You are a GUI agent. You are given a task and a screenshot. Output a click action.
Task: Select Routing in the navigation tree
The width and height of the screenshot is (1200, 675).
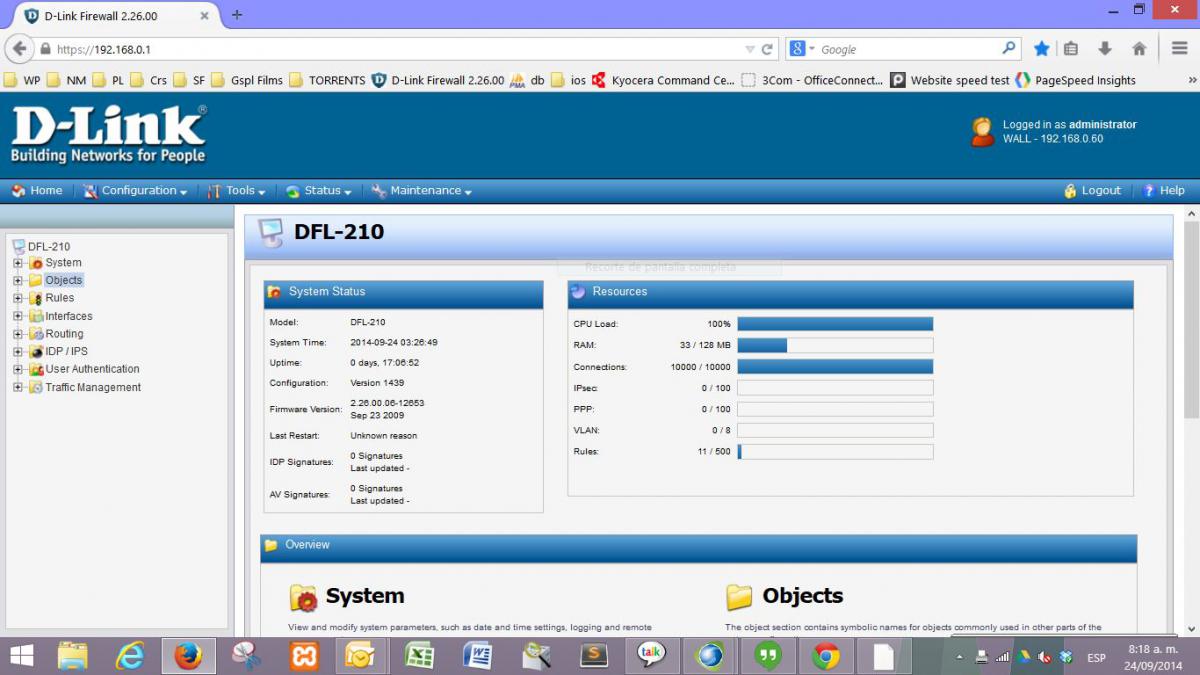click(64, 334)
